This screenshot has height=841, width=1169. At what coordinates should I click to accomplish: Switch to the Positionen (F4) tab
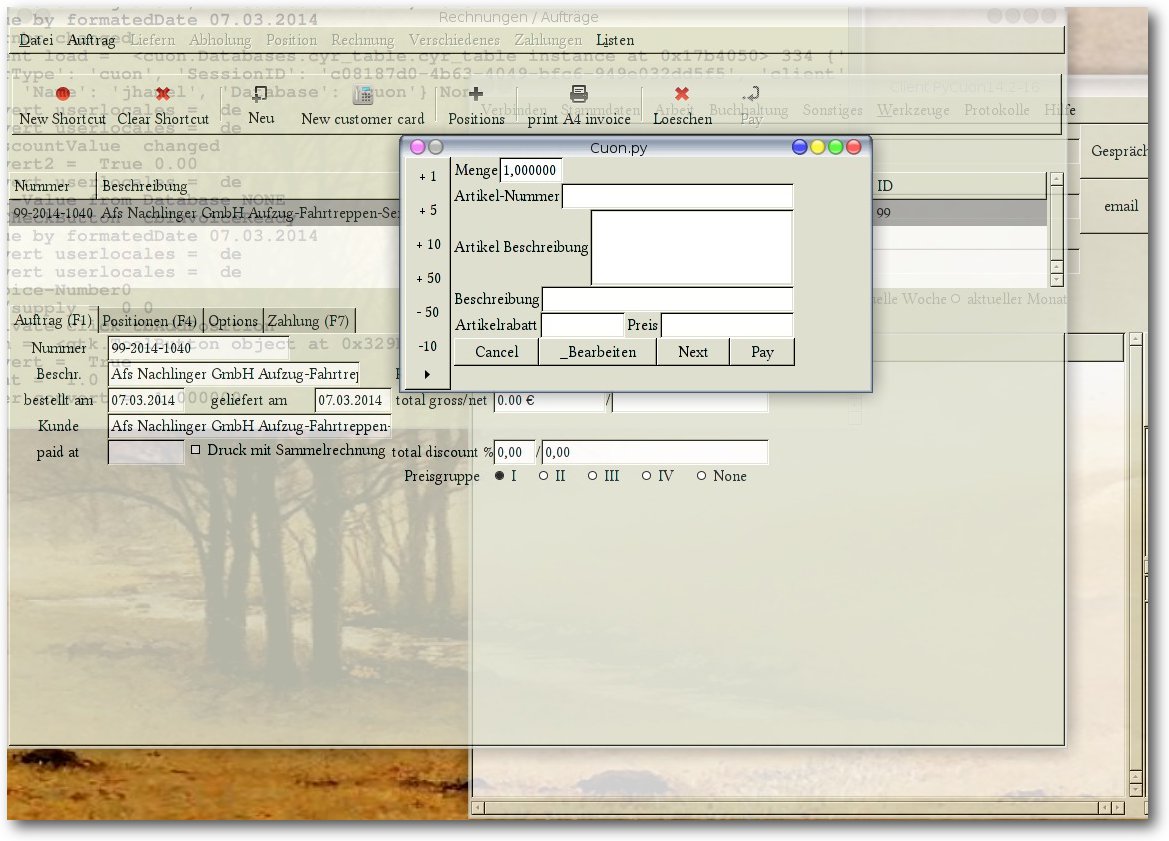pyautogui.click(x=149, y=321)
